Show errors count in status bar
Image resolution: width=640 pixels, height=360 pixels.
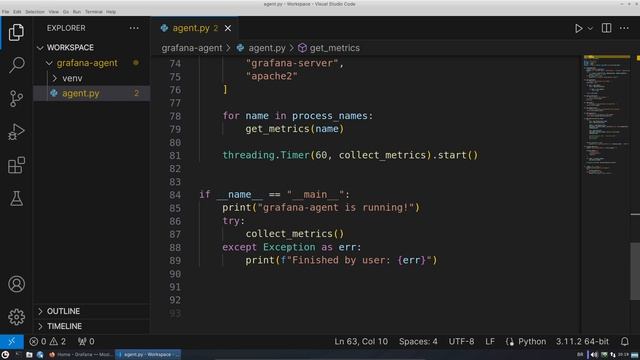38,341
